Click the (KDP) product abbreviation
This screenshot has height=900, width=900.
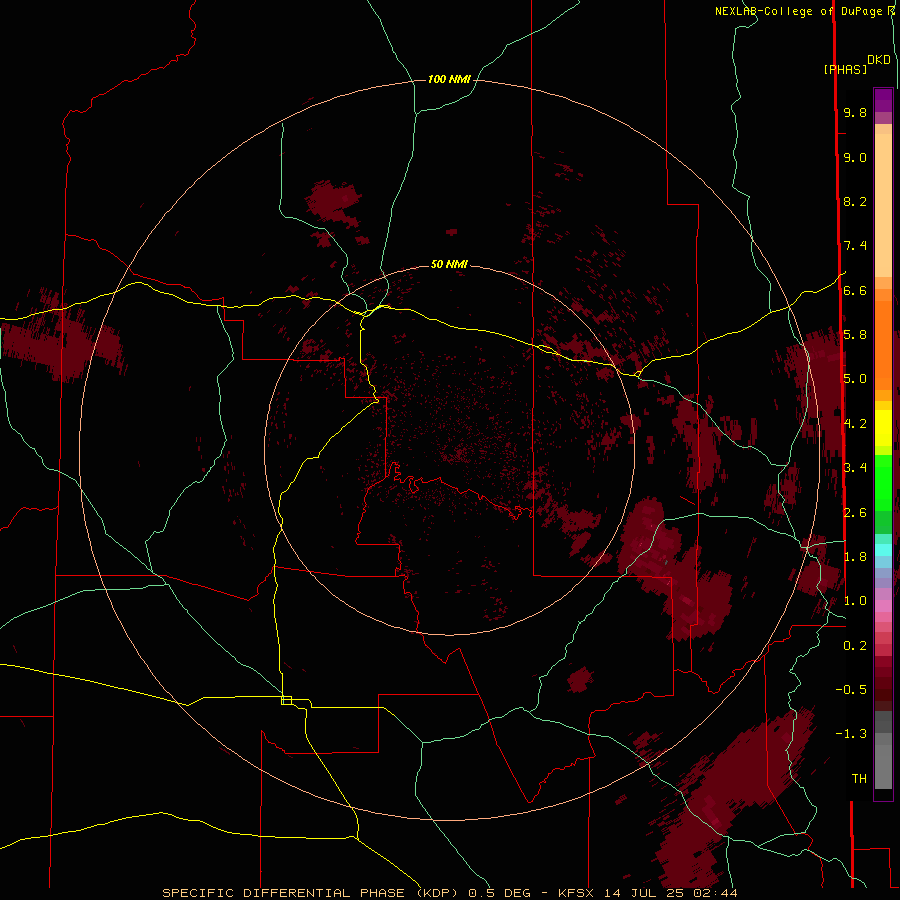pyautogui.click(x=437, y=893)
